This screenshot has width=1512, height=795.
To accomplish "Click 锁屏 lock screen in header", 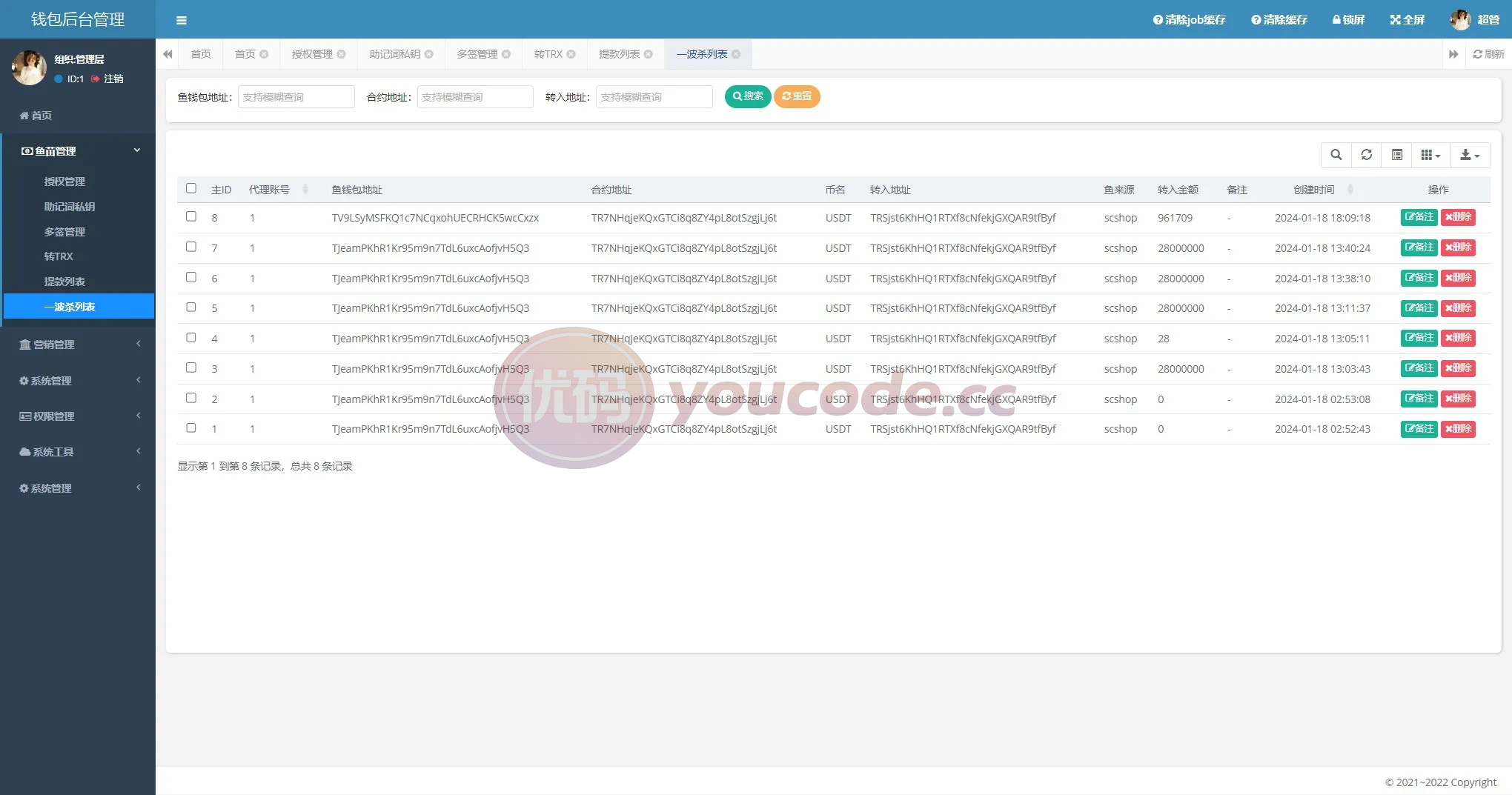I will click(1348, 20).
